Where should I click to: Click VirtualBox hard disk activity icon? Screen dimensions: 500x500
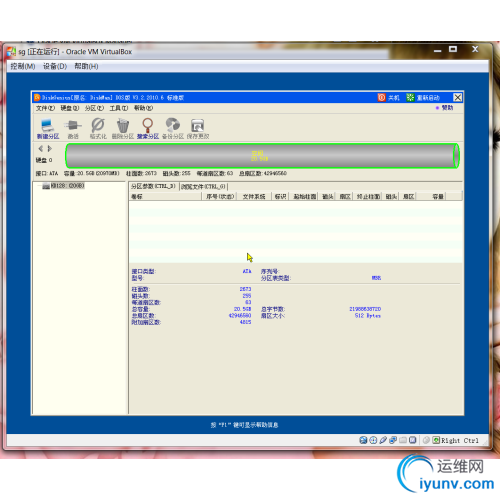tap(363, 440)
